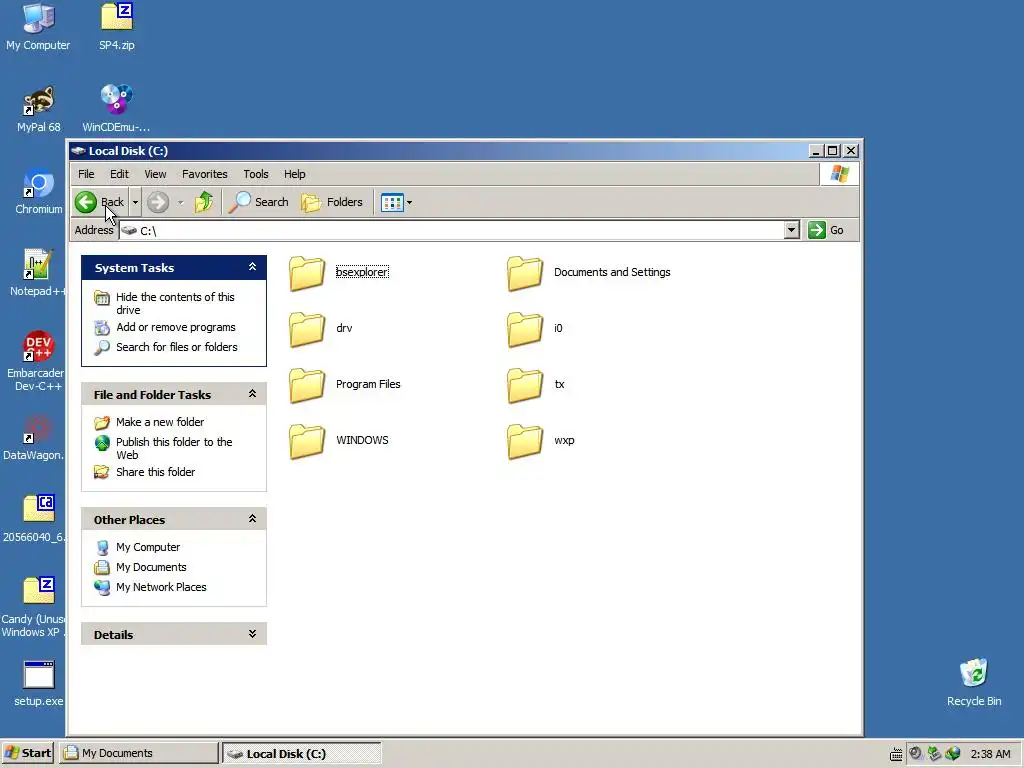Click the keyboard tray icon
This screenshot has width=1024, height=768.
tap(896, 754)
